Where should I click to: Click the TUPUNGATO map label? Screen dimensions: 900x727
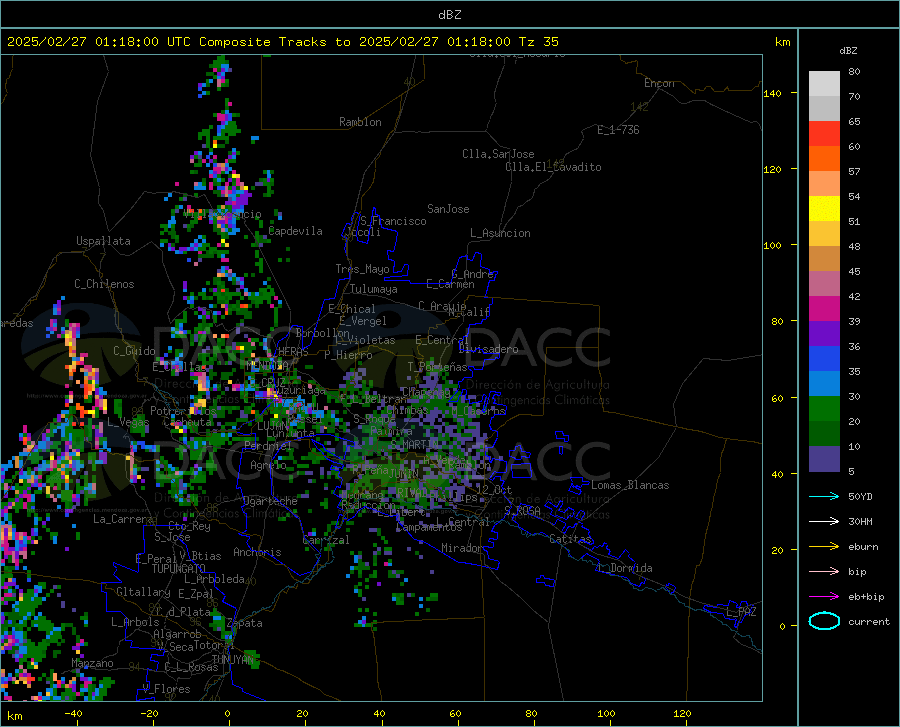(x=179, y=569)
